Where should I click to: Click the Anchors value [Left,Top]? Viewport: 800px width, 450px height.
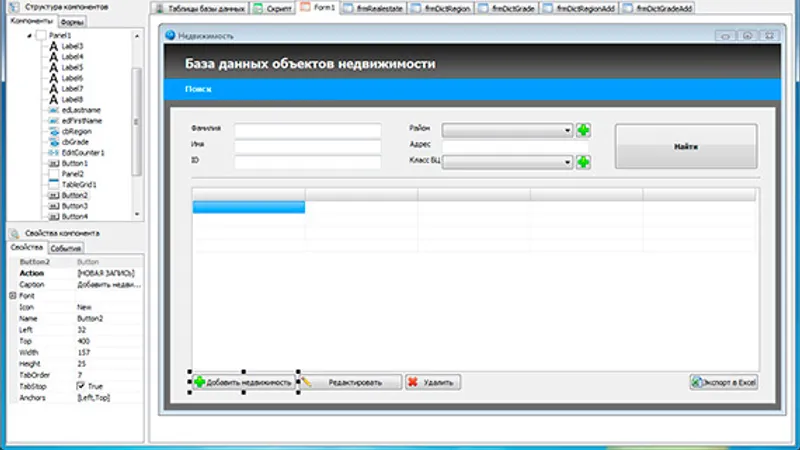pyautogui.click(x=93, y=397)
